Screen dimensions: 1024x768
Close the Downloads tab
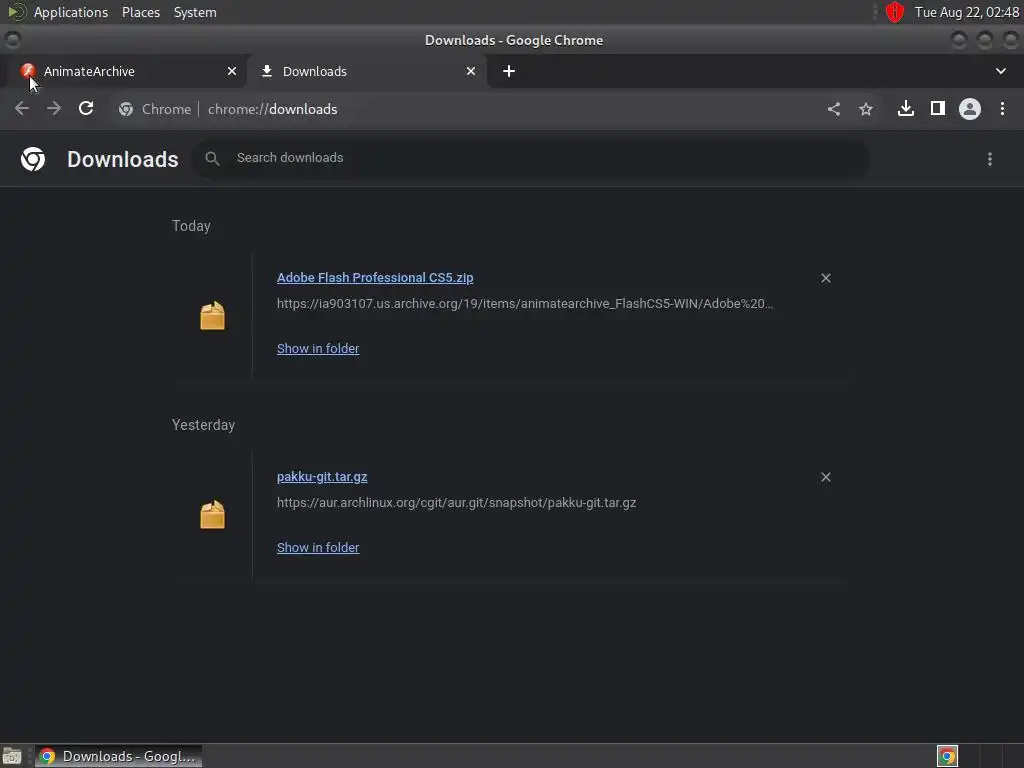(x=471, y=71)
